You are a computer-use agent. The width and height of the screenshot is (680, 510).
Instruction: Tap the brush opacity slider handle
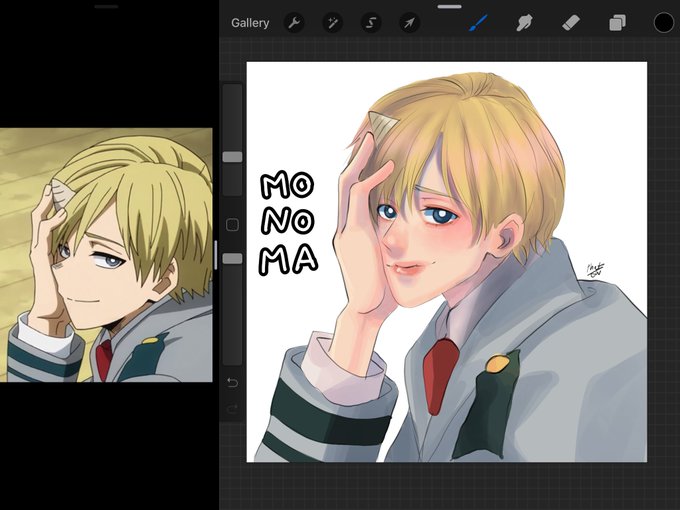tap(232, 258)
